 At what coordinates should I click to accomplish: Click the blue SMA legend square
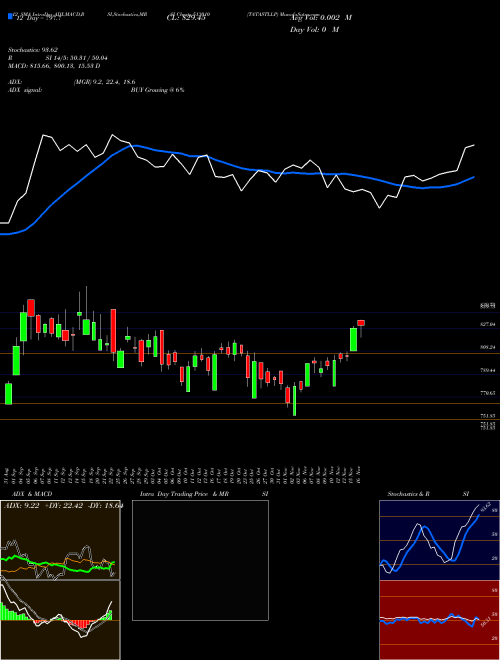[10, 16]
